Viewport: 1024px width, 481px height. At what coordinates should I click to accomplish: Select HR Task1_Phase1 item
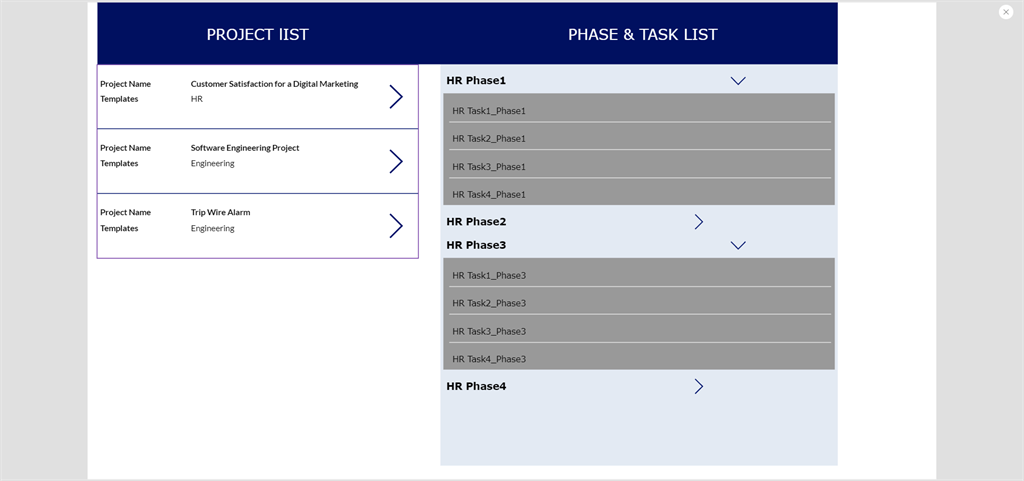[x=489, y=111]
